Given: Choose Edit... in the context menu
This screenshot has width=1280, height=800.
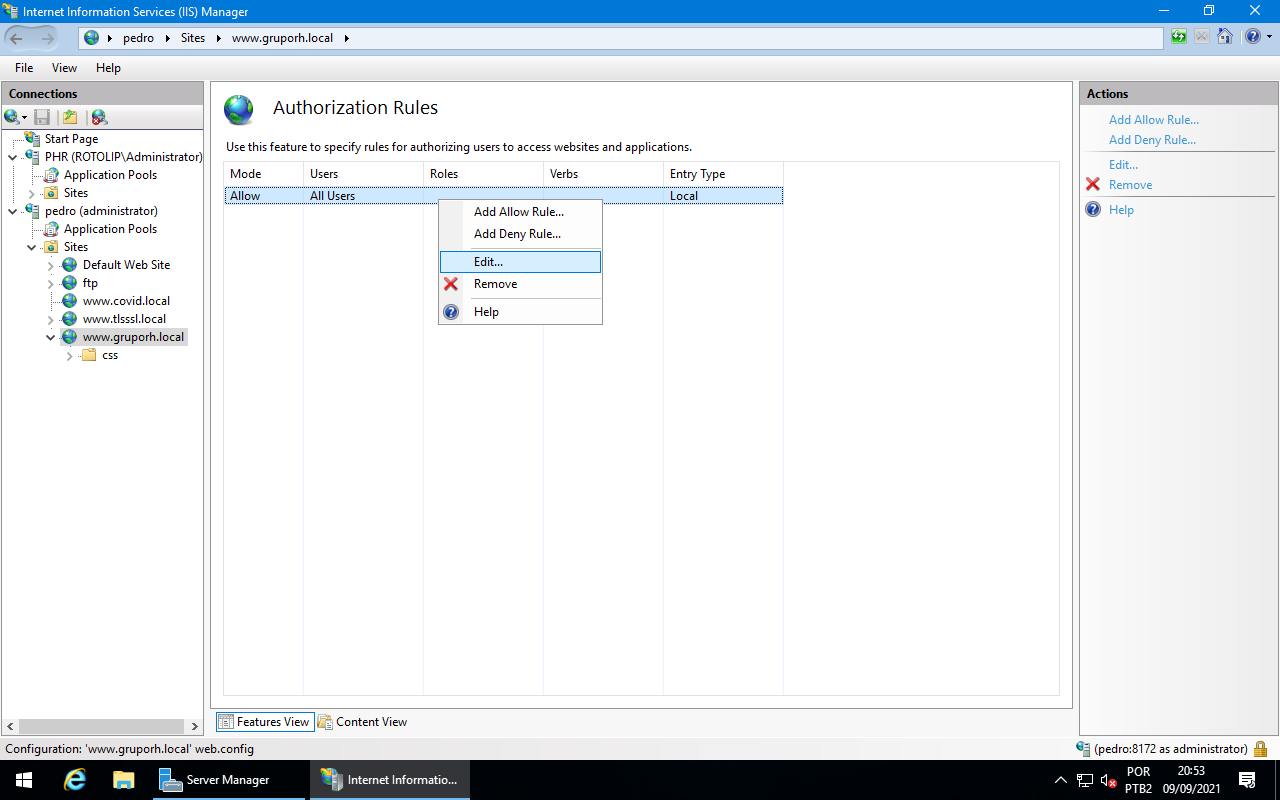Looking at the screenshot, I should (488, 262).
